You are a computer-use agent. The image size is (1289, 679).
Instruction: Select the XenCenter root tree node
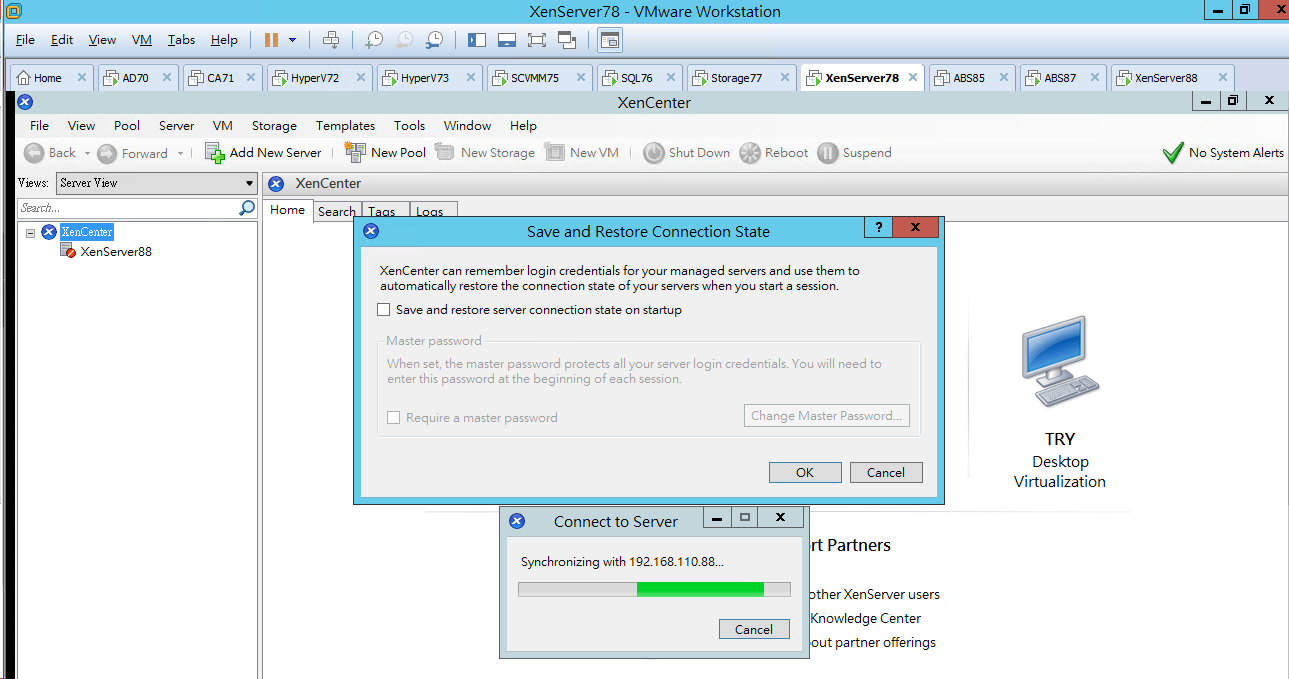pos(87,232)
